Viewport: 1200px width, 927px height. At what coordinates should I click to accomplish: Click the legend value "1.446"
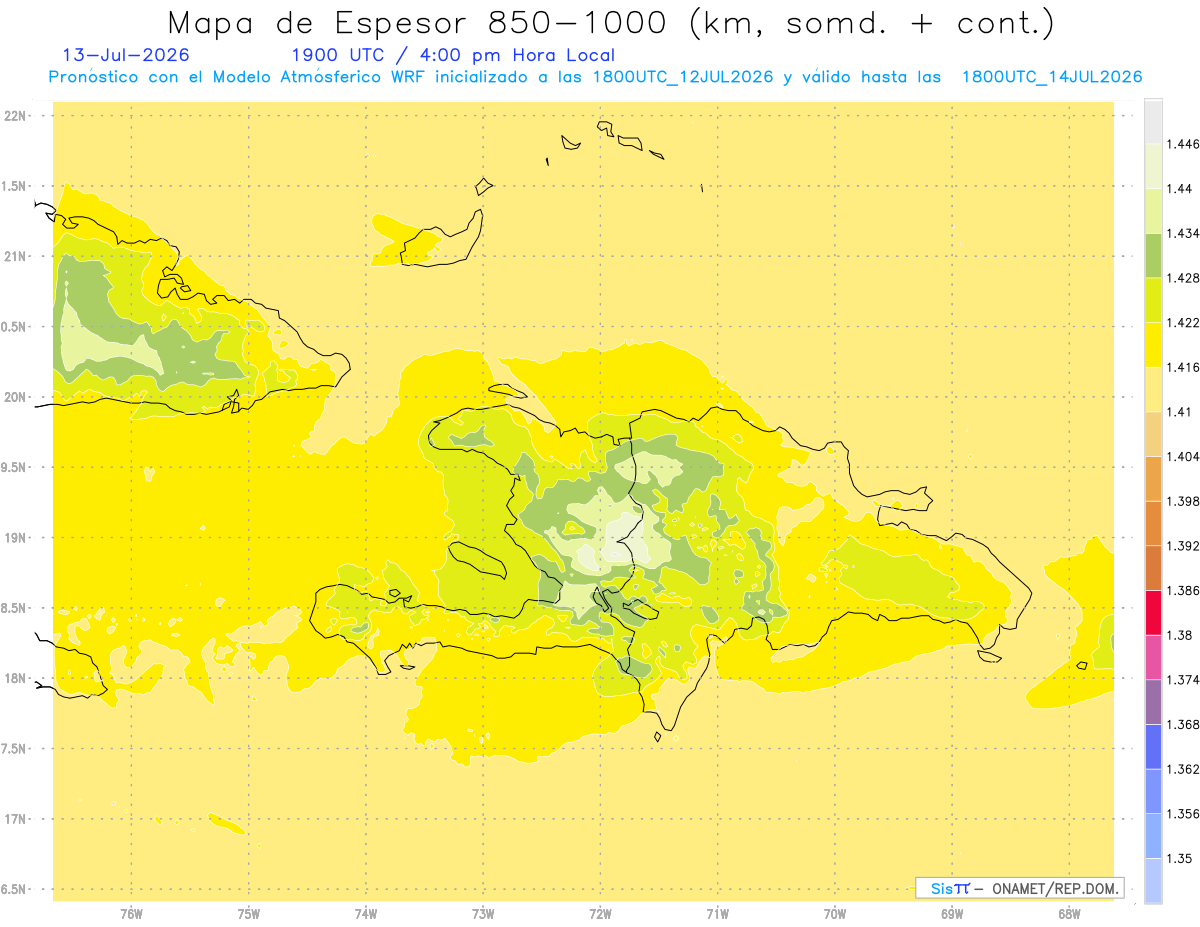coord(1182,144)
